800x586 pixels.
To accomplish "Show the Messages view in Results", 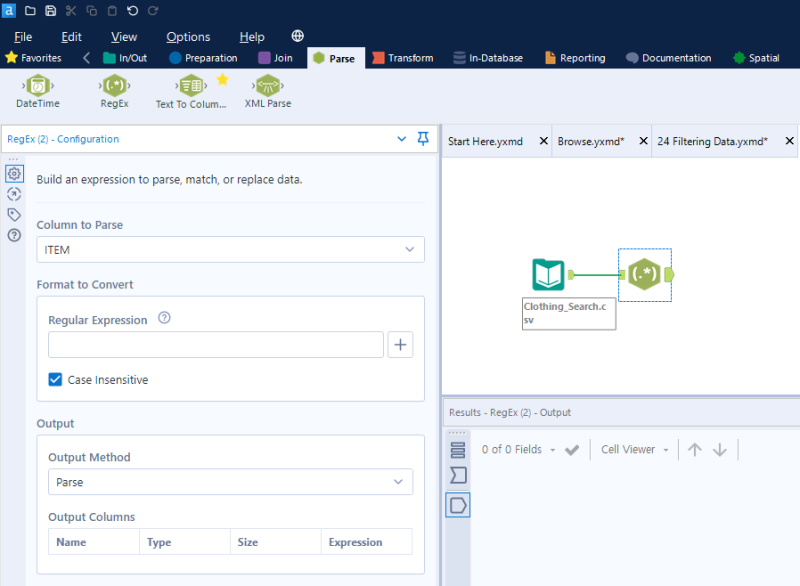I will (458, 450).
